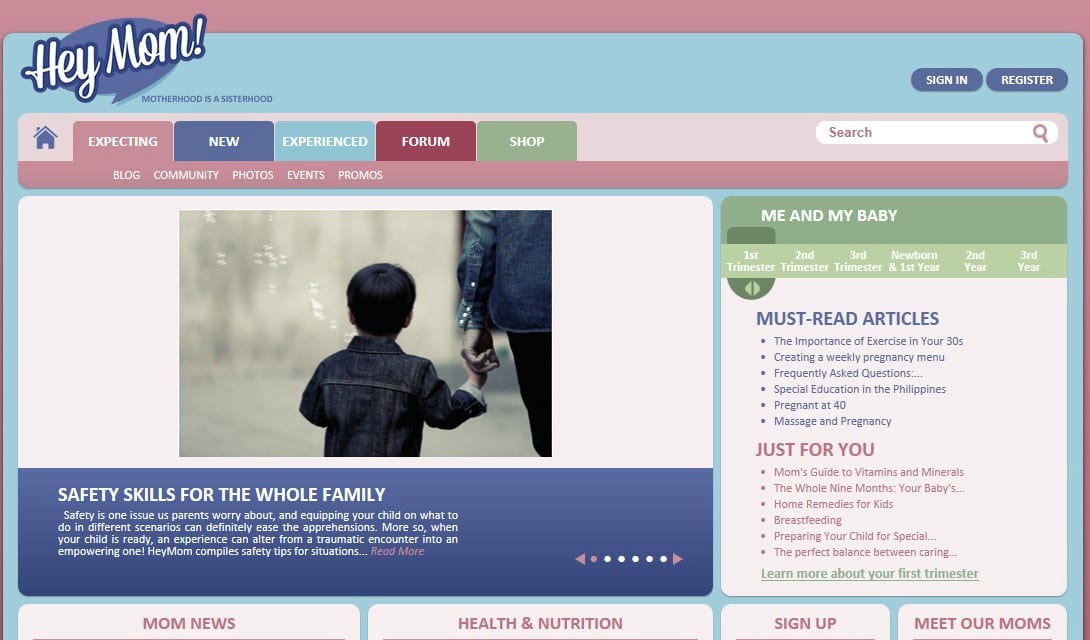
Task: Open the 'Breastfeeding' article
Action: pos(808,520)
